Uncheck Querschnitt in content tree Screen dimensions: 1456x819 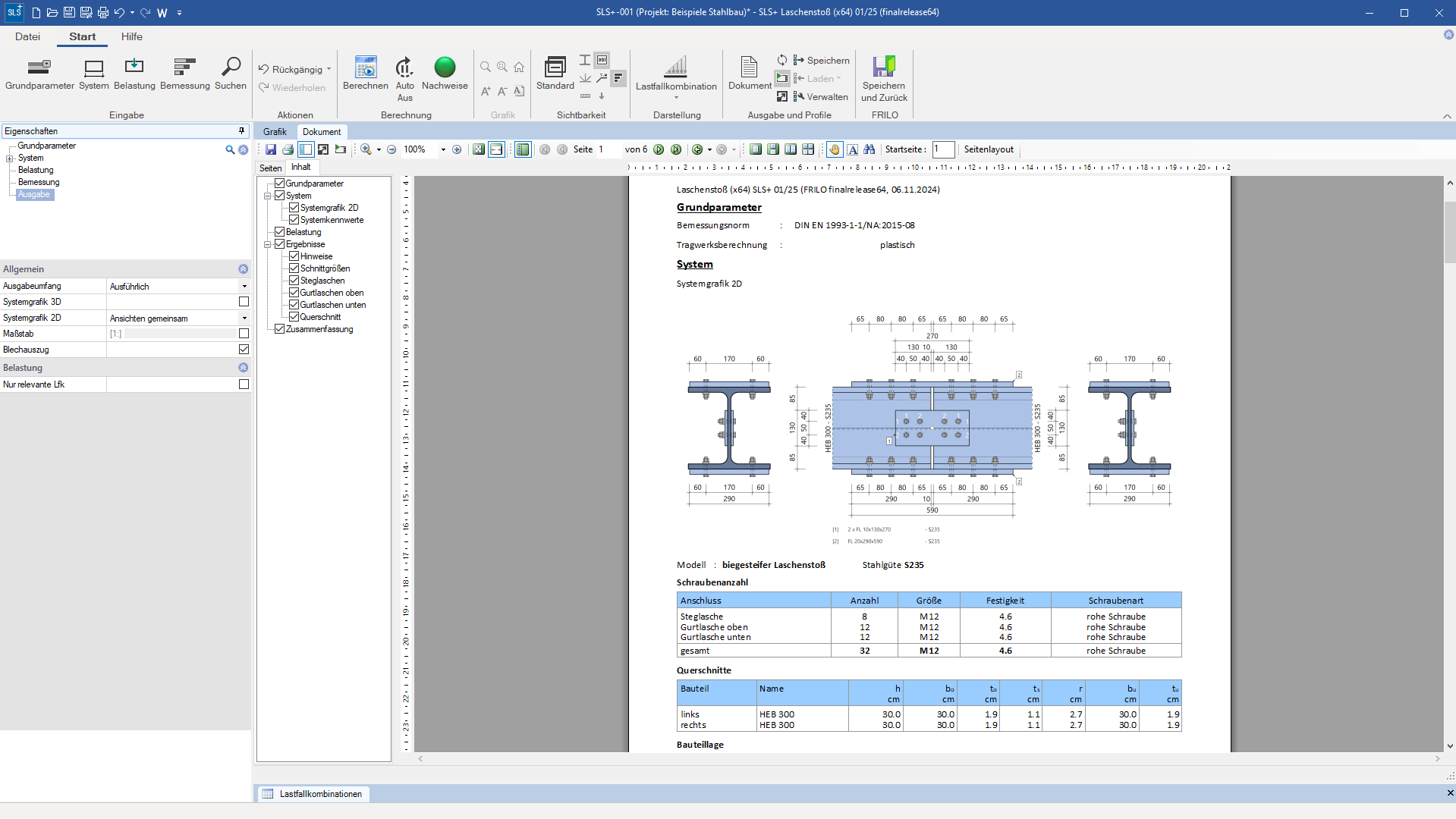point(294,317)
